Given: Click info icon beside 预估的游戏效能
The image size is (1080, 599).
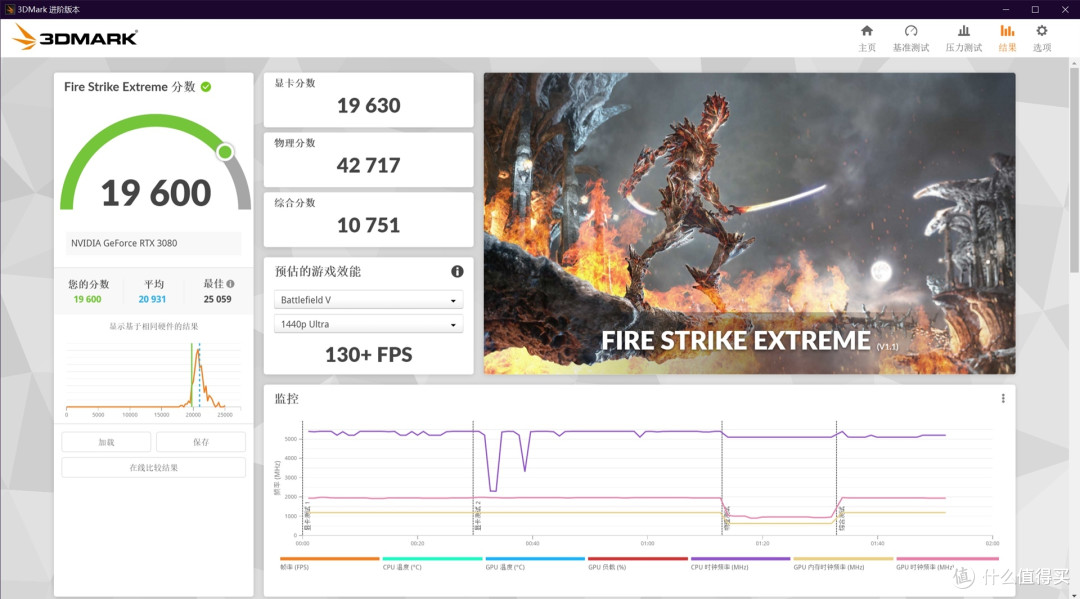Looking at the screenshot, I should pyautogui.click(x=457, y=272).
